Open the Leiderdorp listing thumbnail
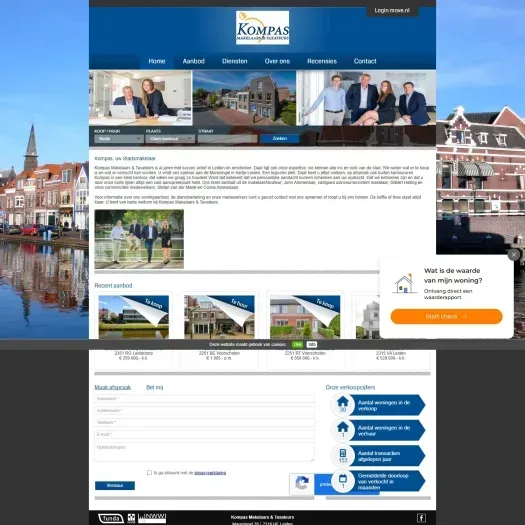 (134, 317)
